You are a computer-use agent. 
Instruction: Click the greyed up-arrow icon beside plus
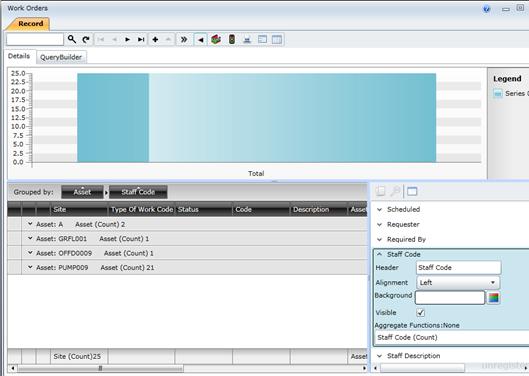pyautogui.click(x=168, y=39)
